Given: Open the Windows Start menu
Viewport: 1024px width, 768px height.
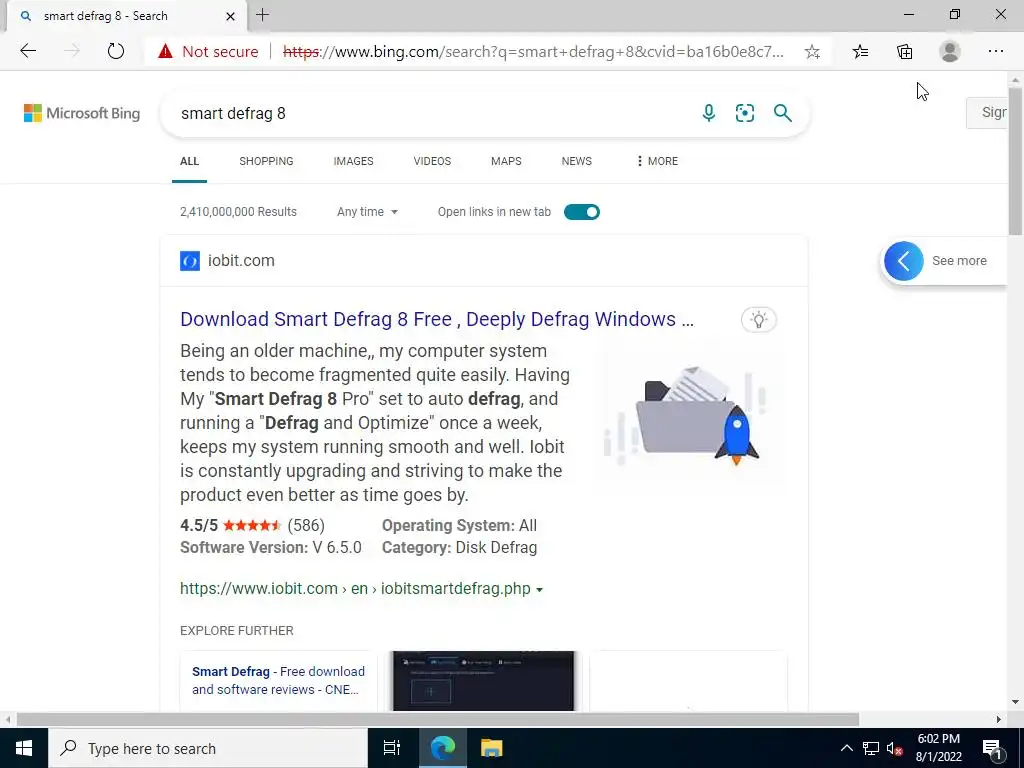Looking at the screenshot, I should [24, 748].
